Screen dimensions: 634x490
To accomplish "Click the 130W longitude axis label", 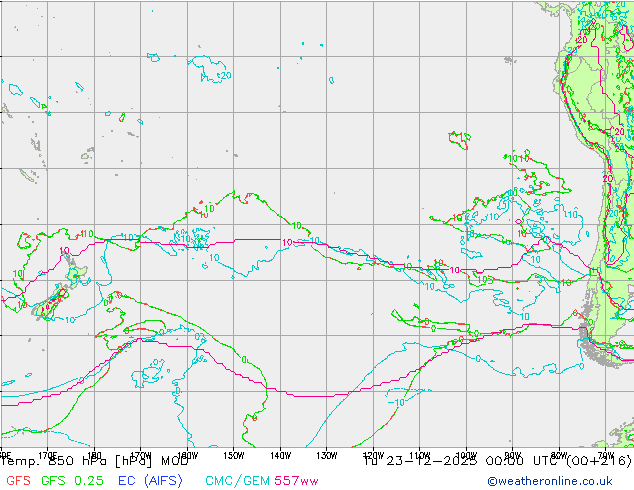I will 327,456.
